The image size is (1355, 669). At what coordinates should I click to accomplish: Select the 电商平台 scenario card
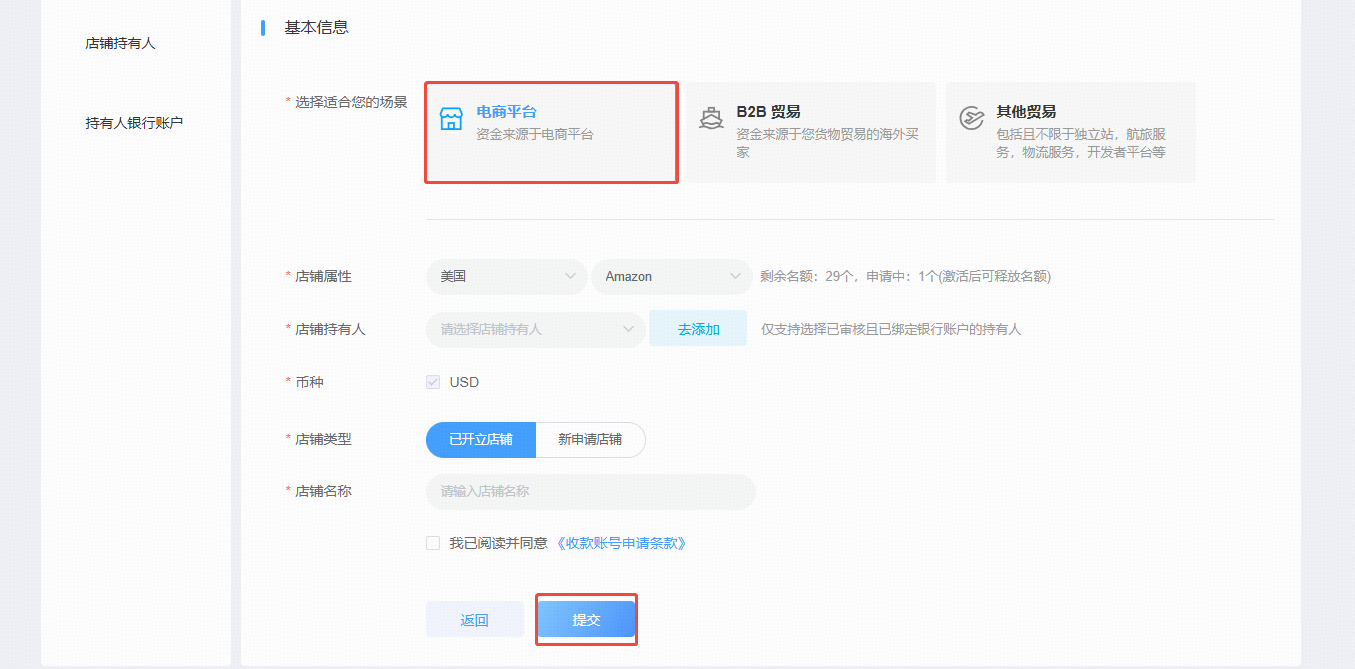click(552, 132)
